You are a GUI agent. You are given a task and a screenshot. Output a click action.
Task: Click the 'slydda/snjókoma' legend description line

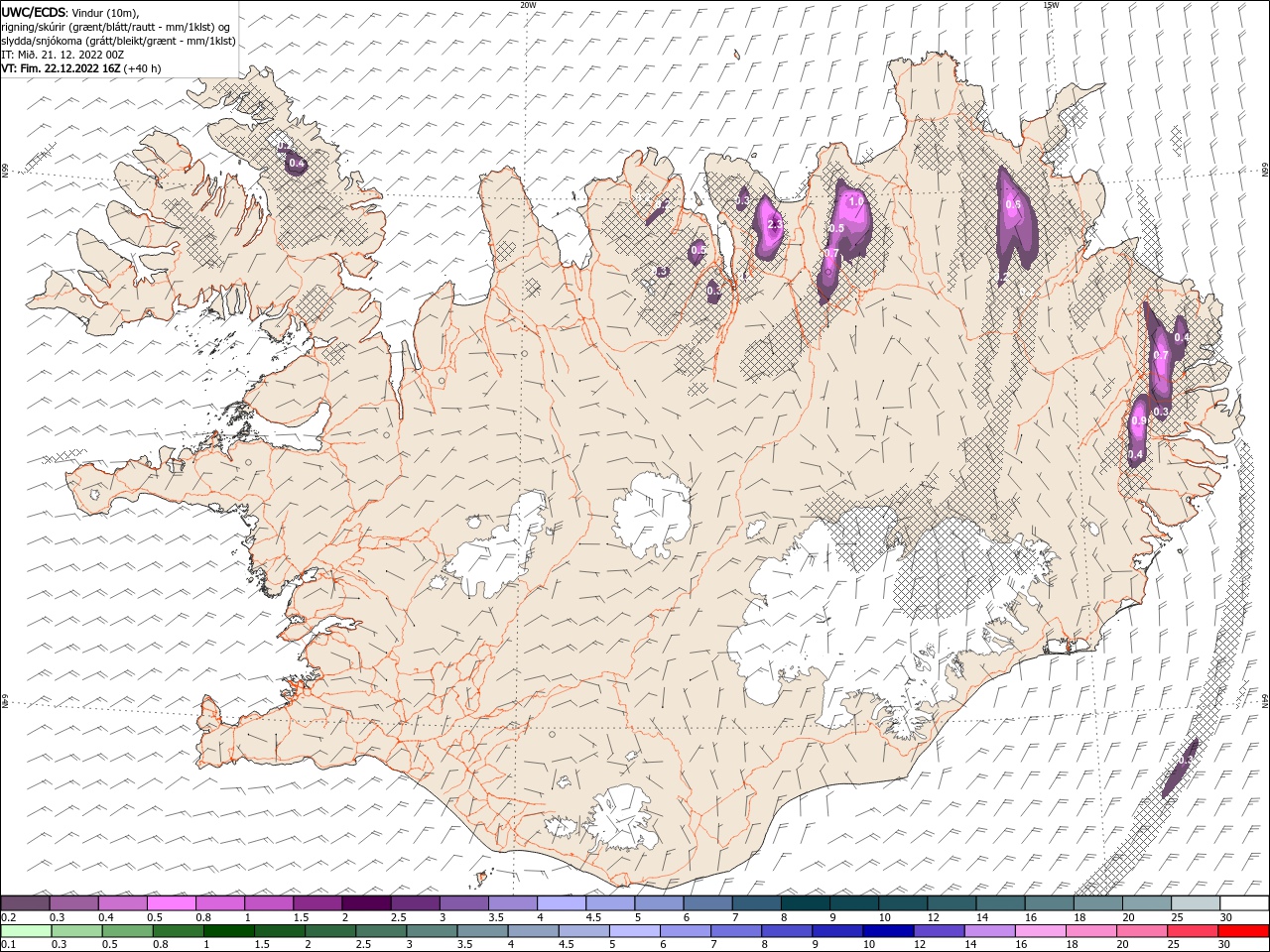[x=119, y=41]
